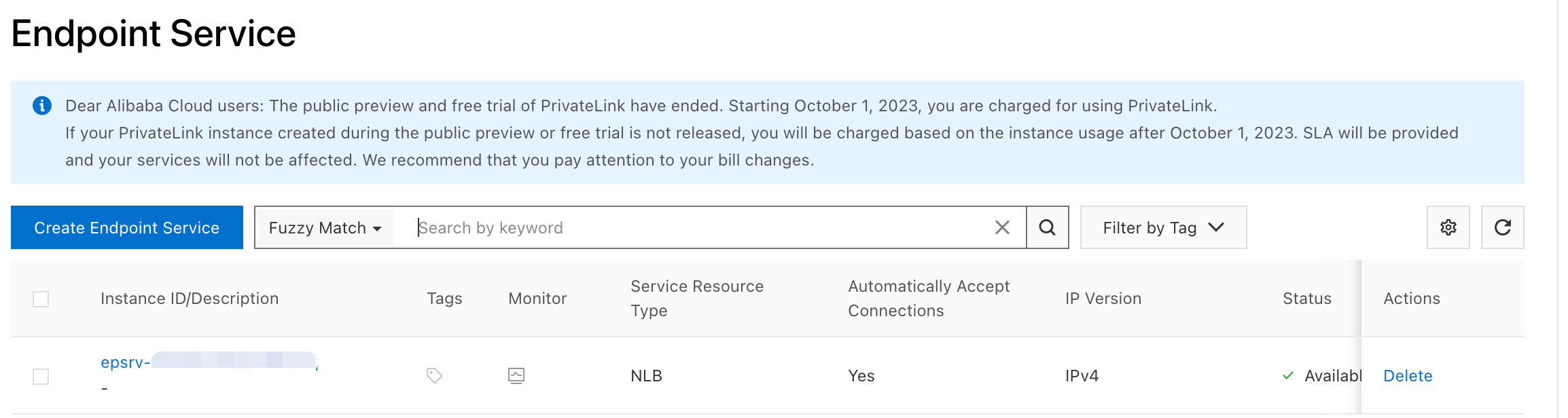
Task: Click the IP Version column header
Action: pyautogui.click(x=1103, y=299)
